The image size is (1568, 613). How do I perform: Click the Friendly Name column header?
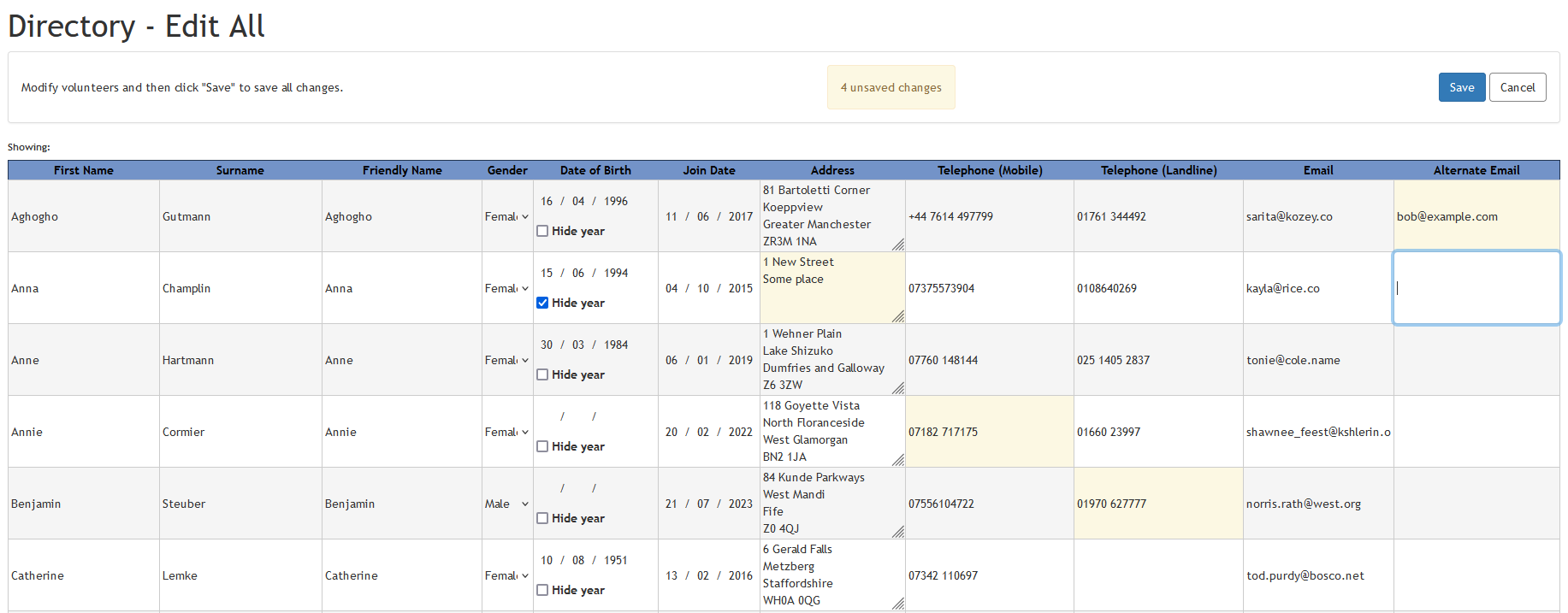402,170
